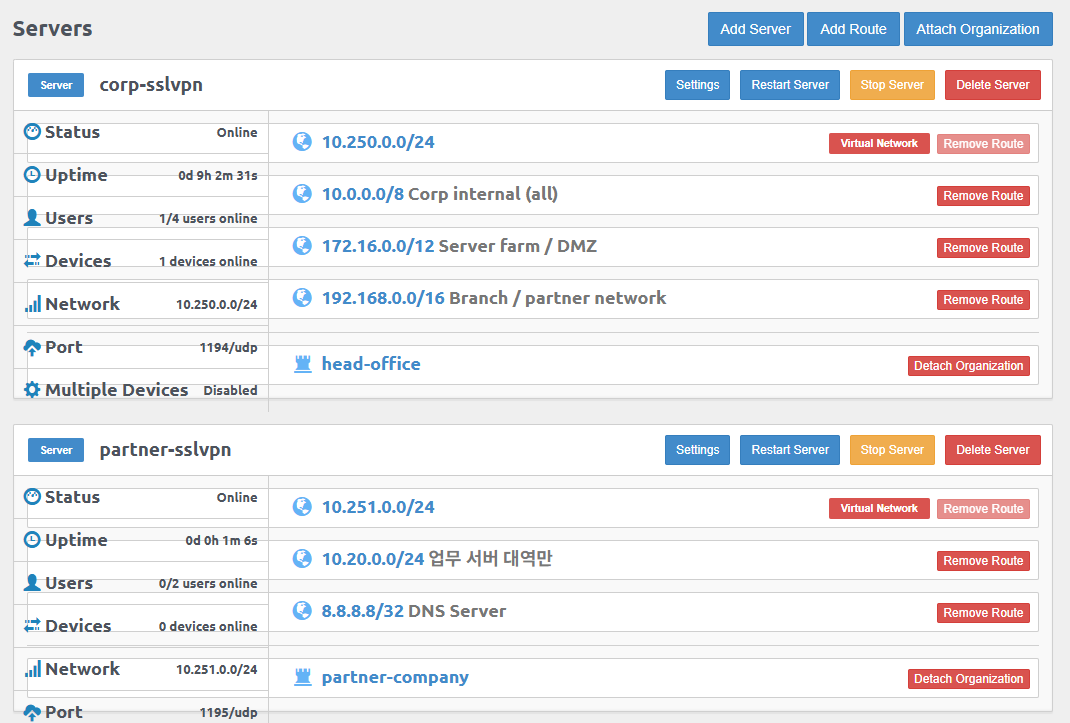1070x723 pixels.
Task: Delete the corp-sslvpn server
Action: 992,85
